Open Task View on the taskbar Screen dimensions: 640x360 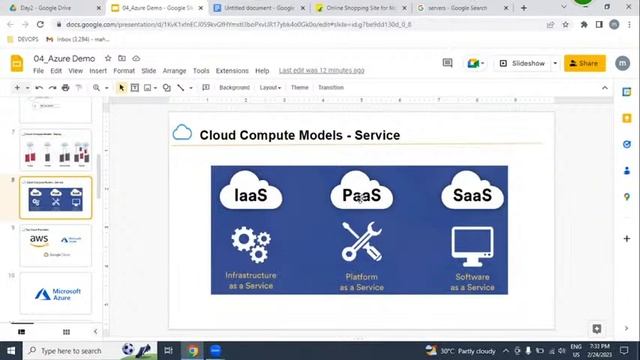click(x=168, y=351)
